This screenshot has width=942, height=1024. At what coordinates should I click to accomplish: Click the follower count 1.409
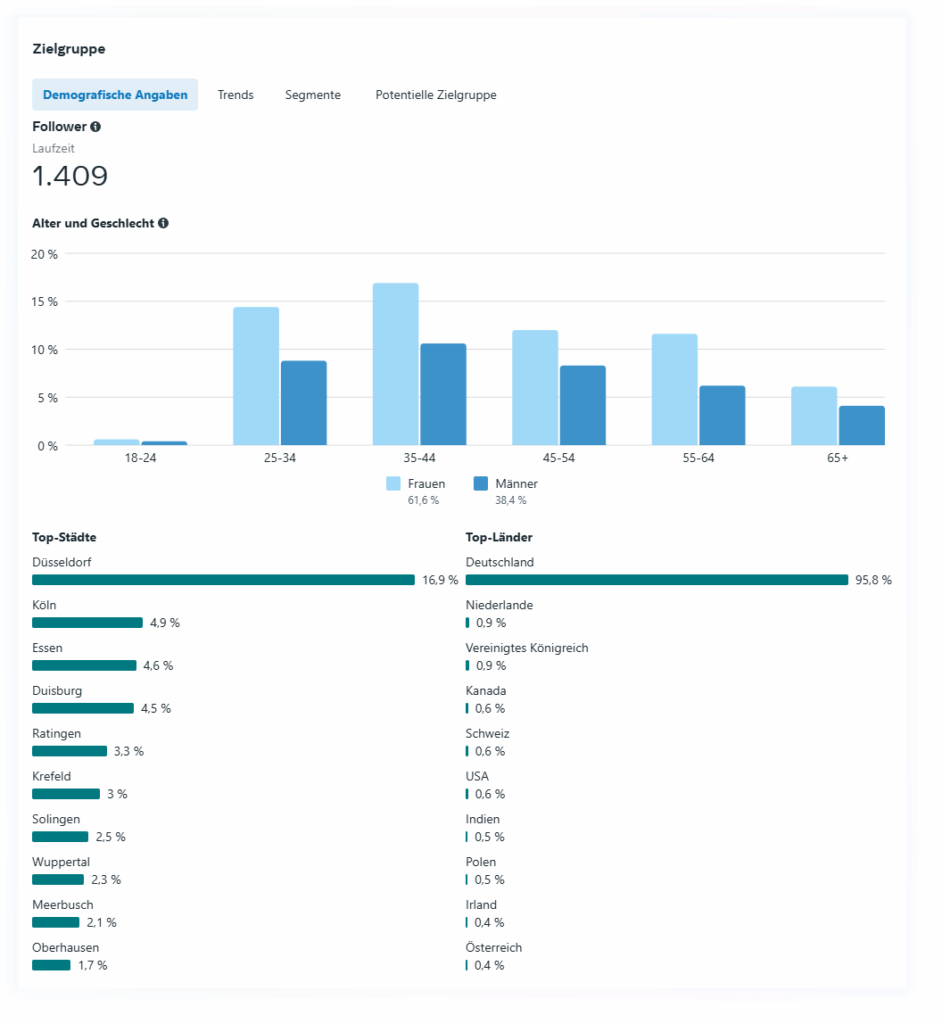(70, 177)
